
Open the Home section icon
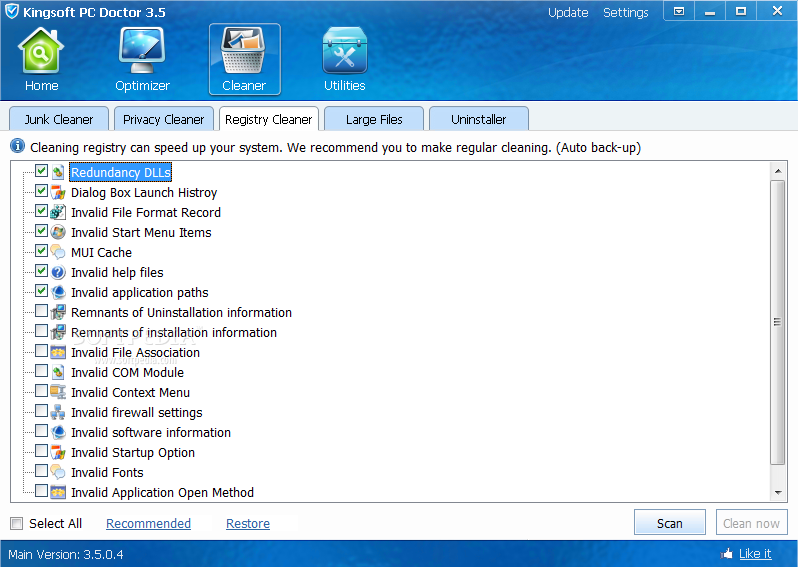(41, 51)
